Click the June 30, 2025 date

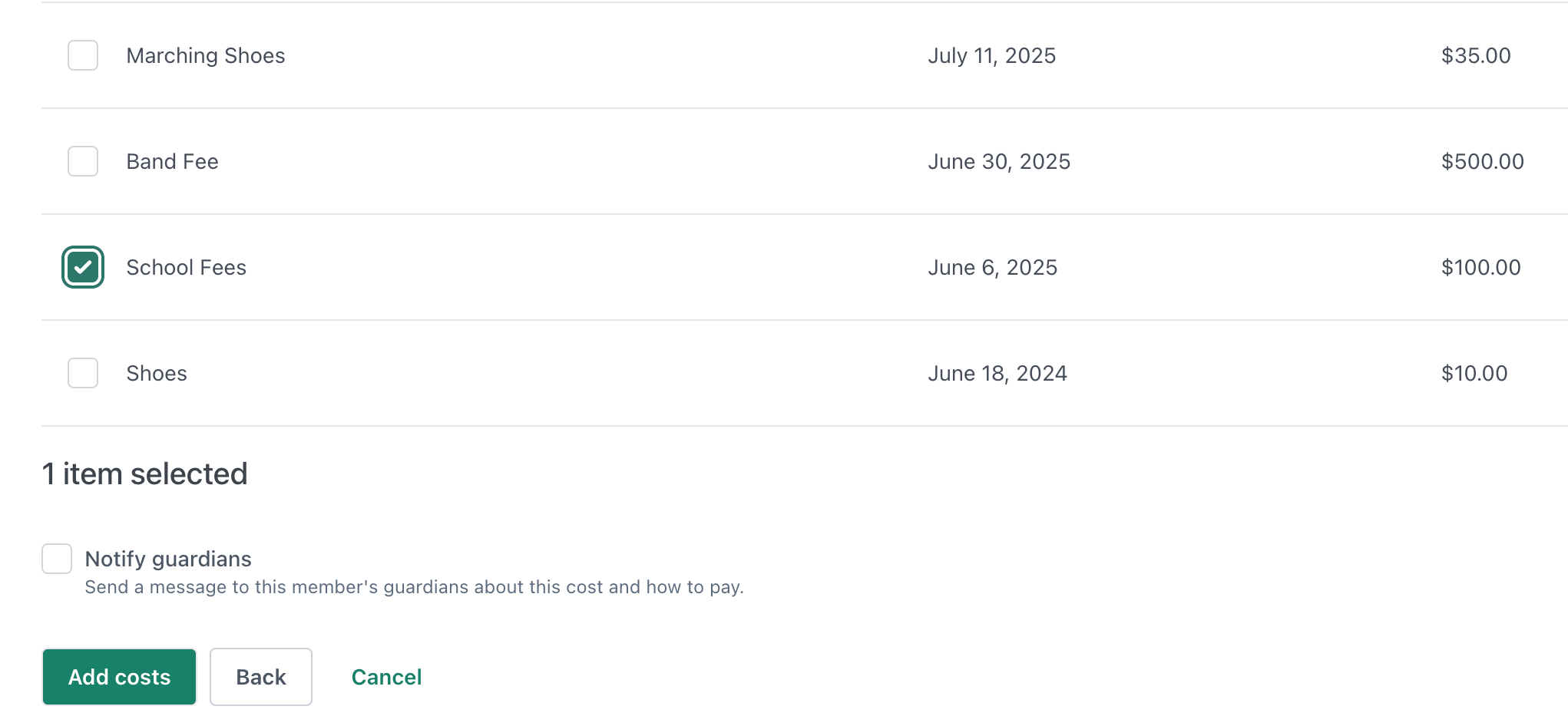(x=999, y=161)
